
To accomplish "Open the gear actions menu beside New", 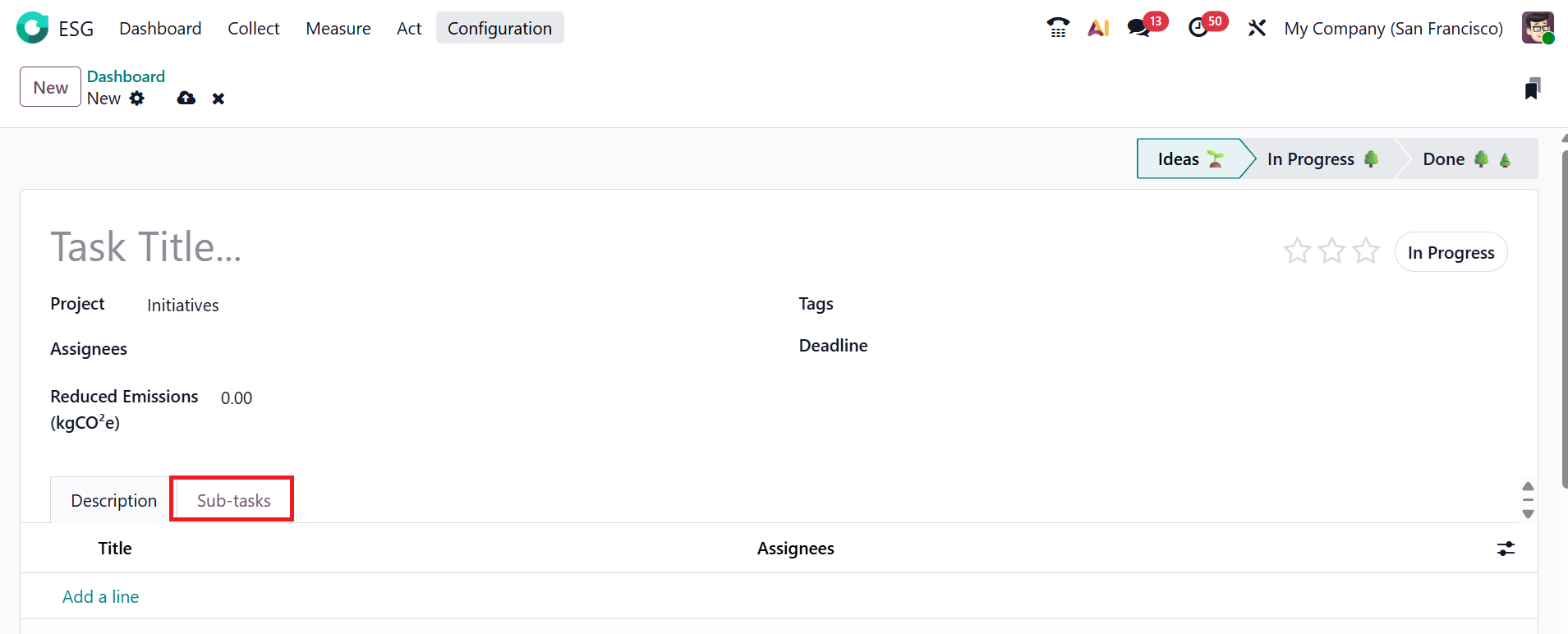I will click(137, 99).
